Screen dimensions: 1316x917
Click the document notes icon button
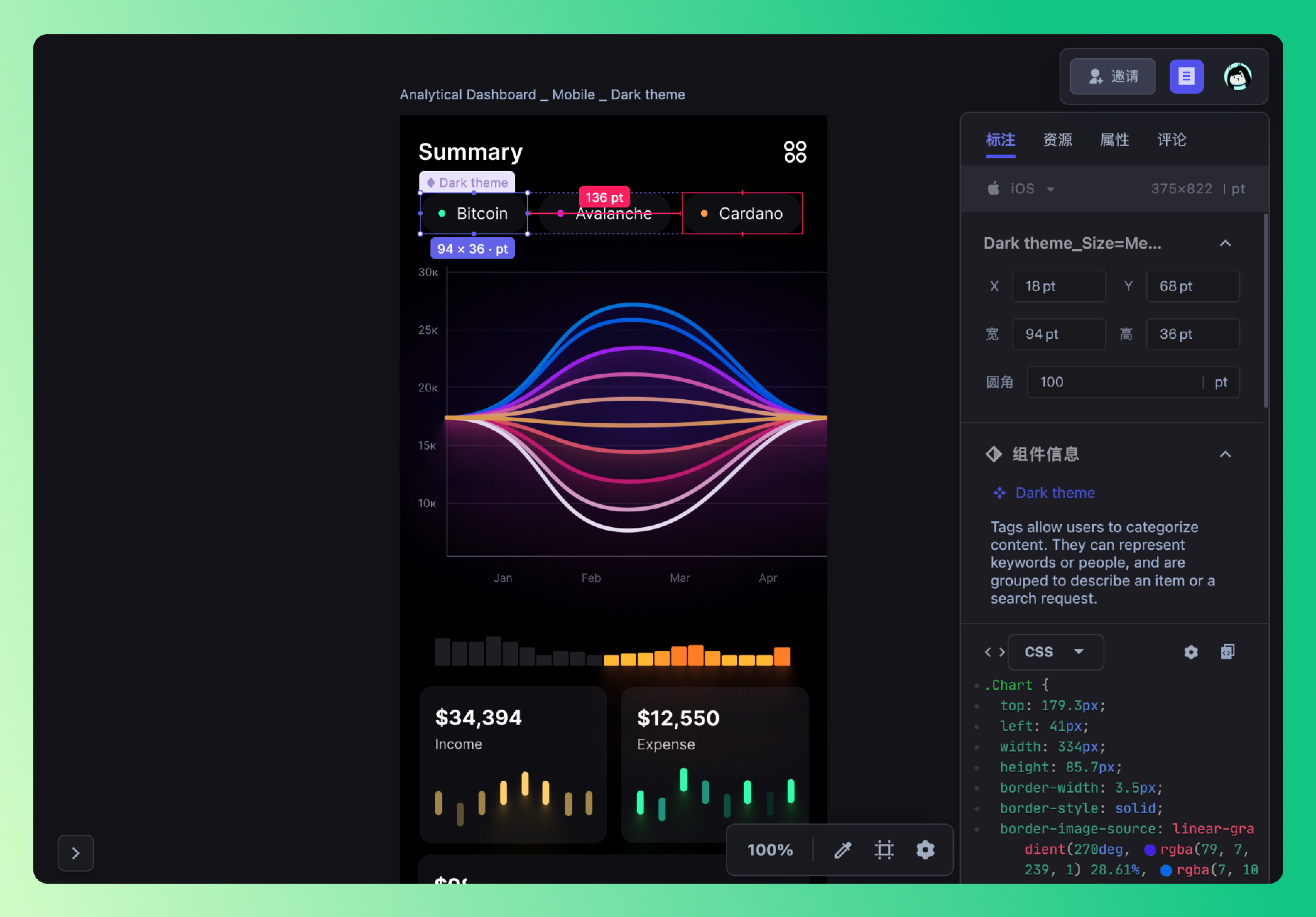coord(1186,76)
